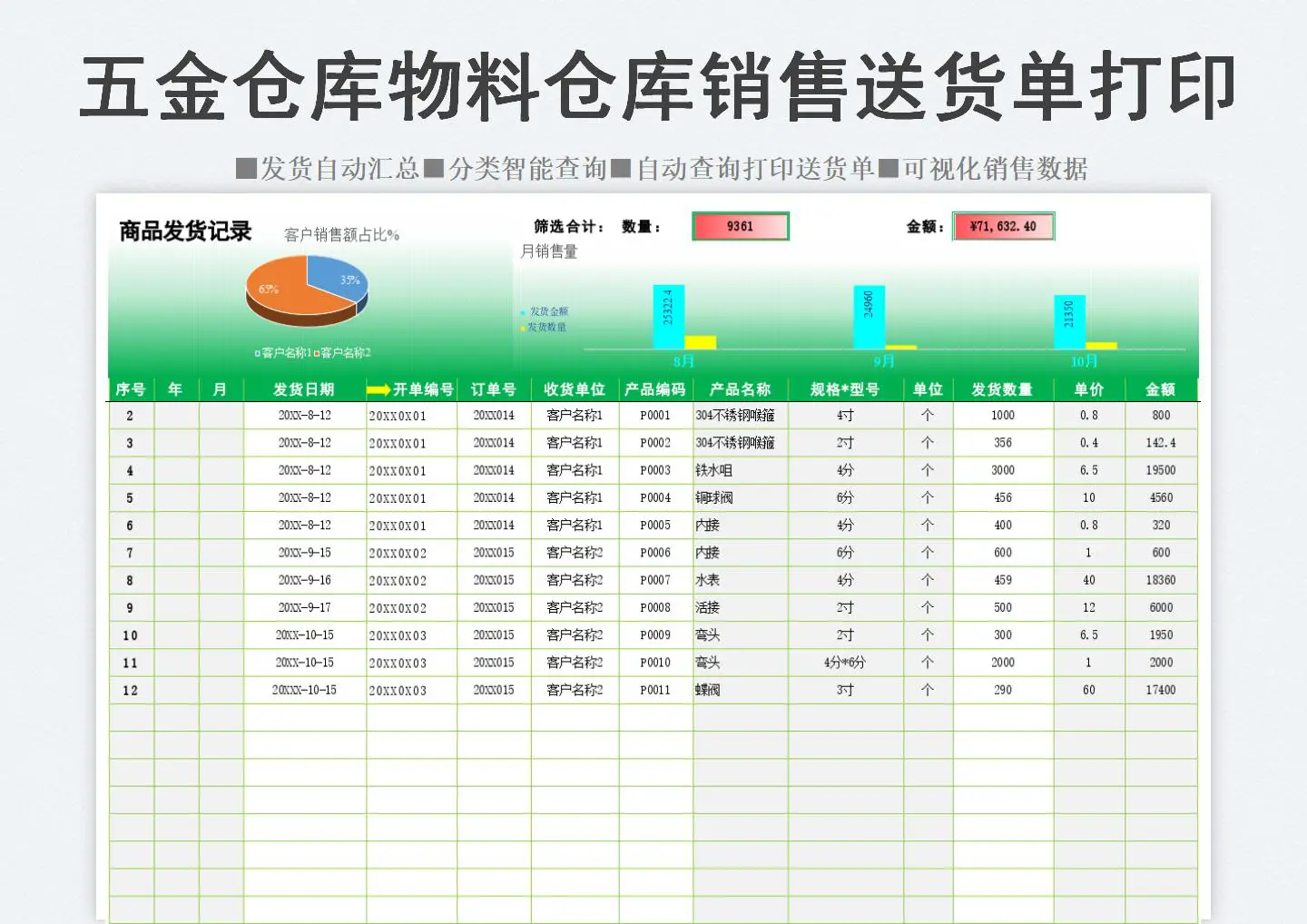Image resolution: width=1307 pixels, height=924 pixels.
Task: Click the cyan bar for 8月
Action: [x=668, y=316]
